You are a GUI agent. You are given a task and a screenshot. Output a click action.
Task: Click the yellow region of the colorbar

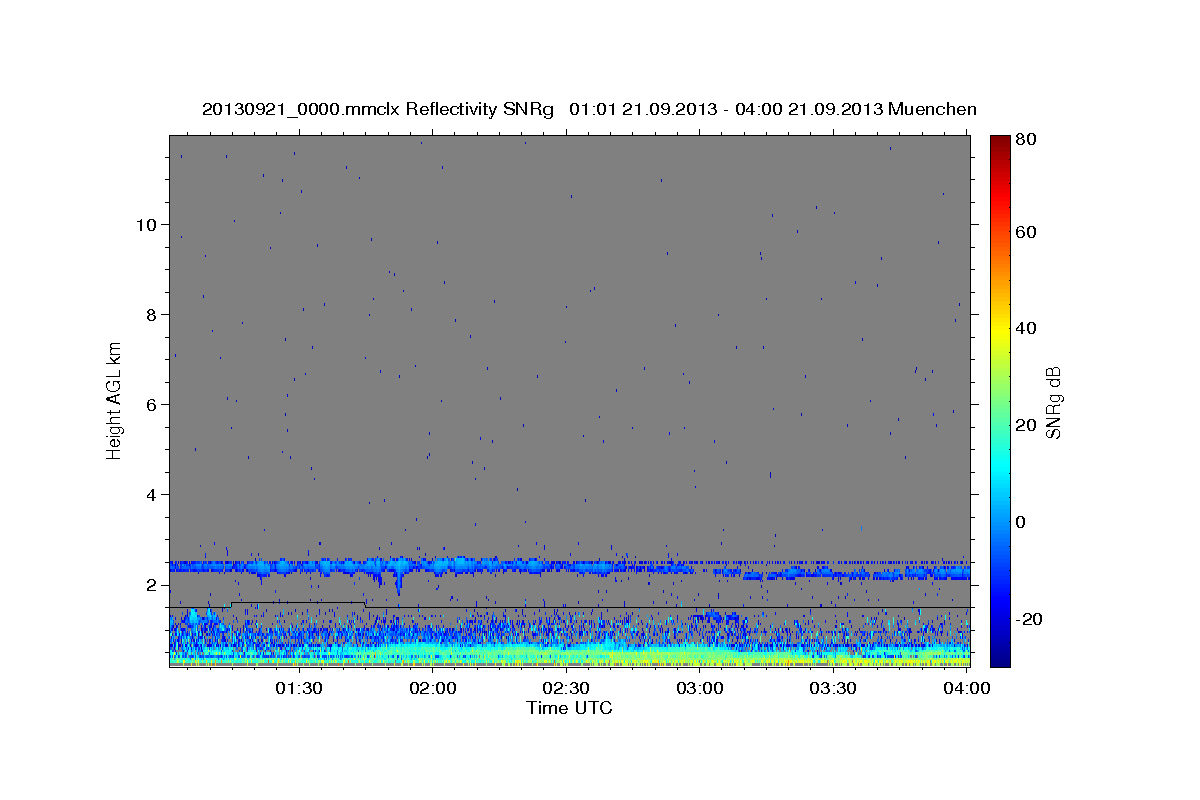1000,330
